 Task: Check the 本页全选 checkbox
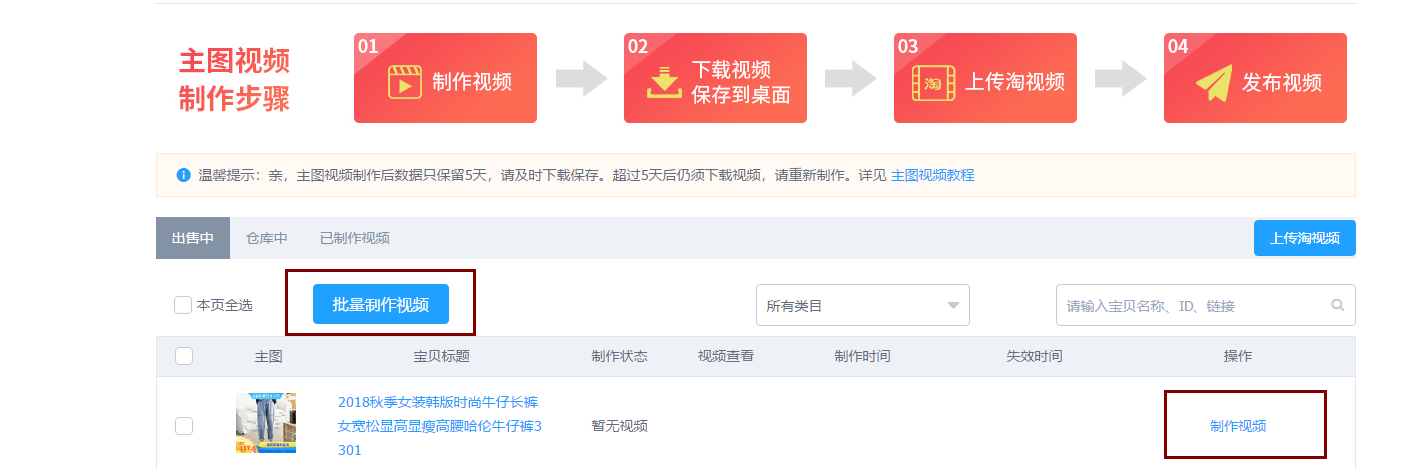pyautogui.click(x=183, y=305)
